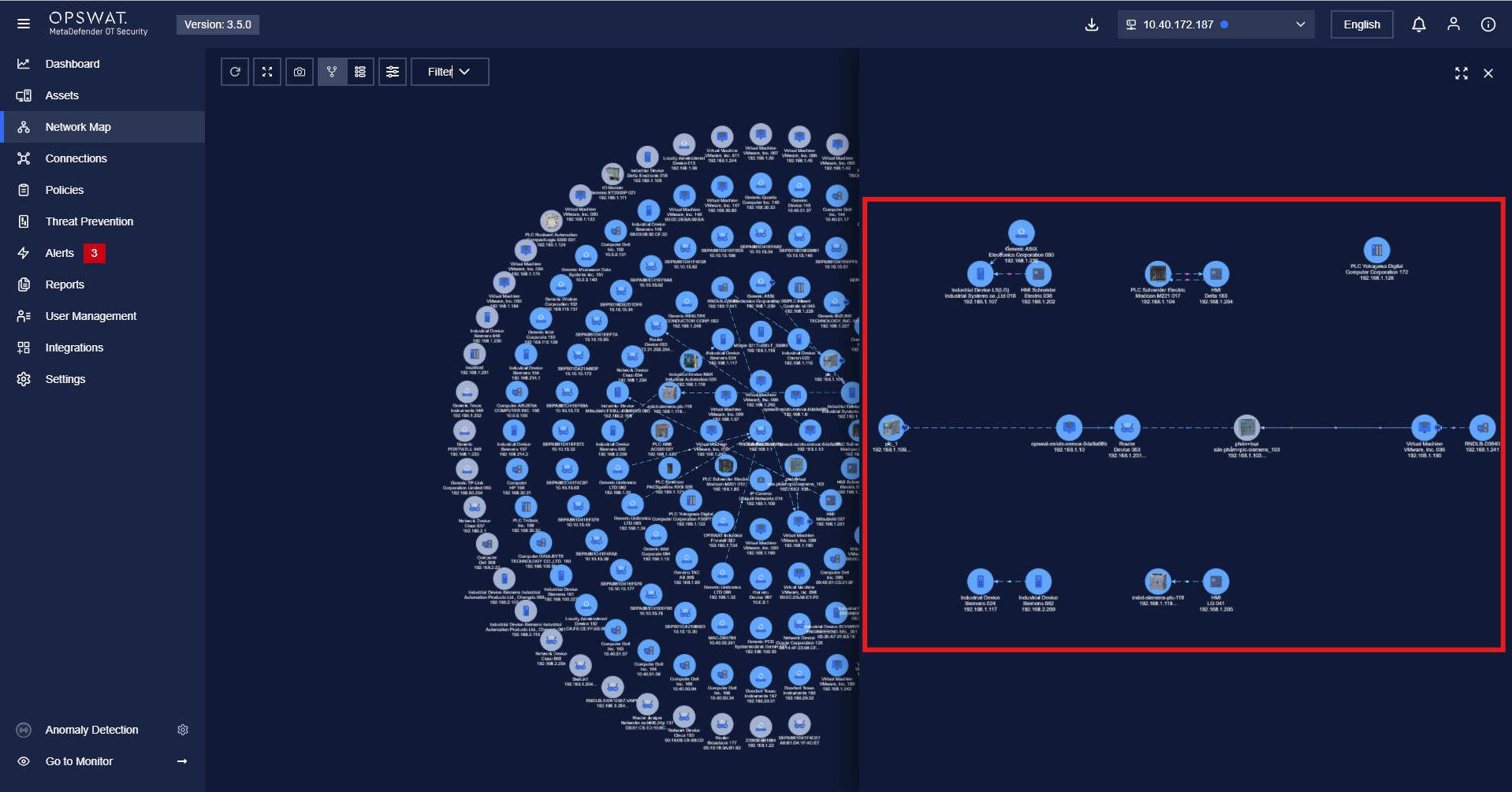1512x792 pixels.
Task: Select HMI Delta 183 node
Action: (x=1216, y=273)
